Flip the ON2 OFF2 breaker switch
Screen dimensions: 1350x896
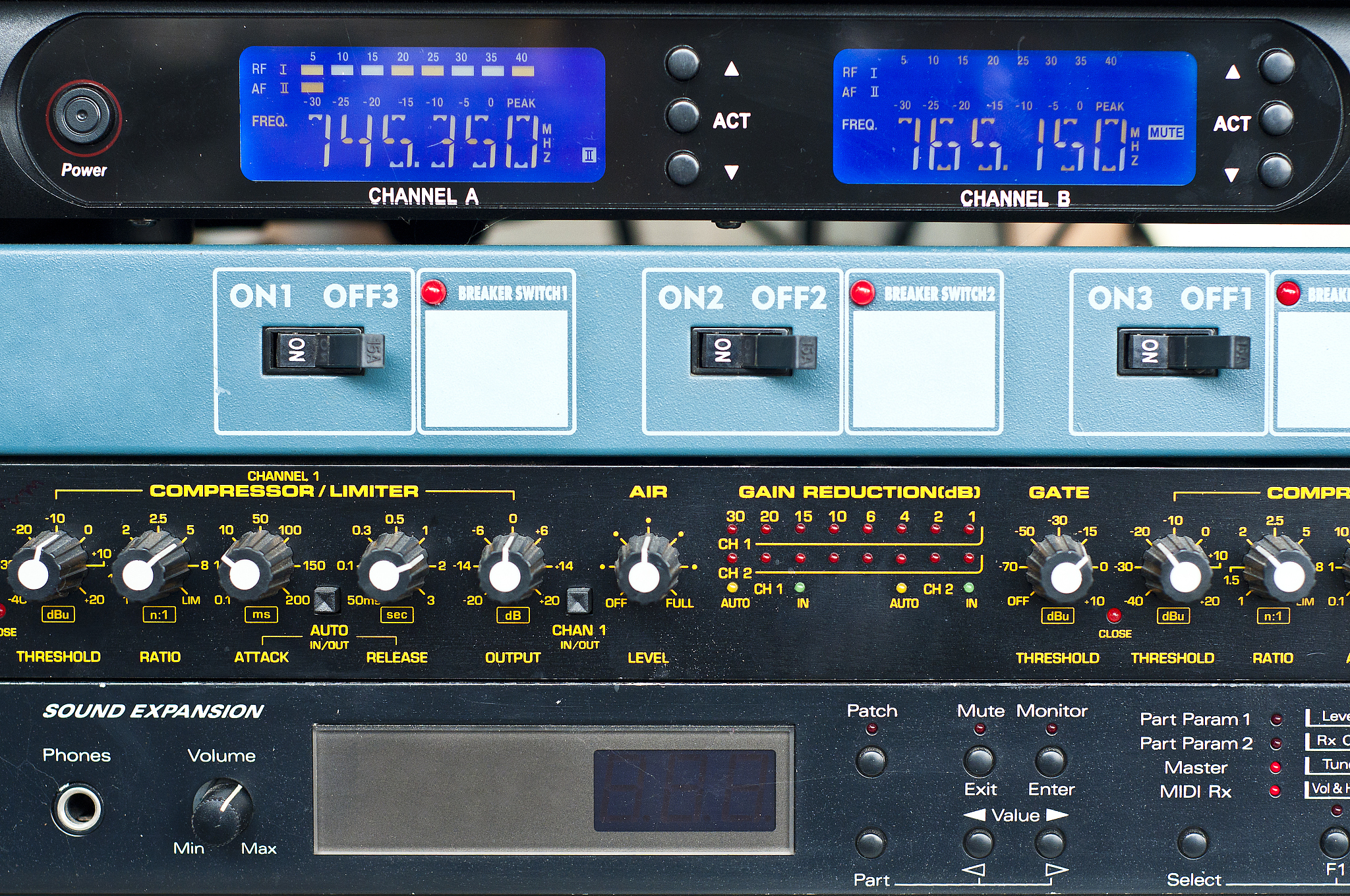point(751,352)
